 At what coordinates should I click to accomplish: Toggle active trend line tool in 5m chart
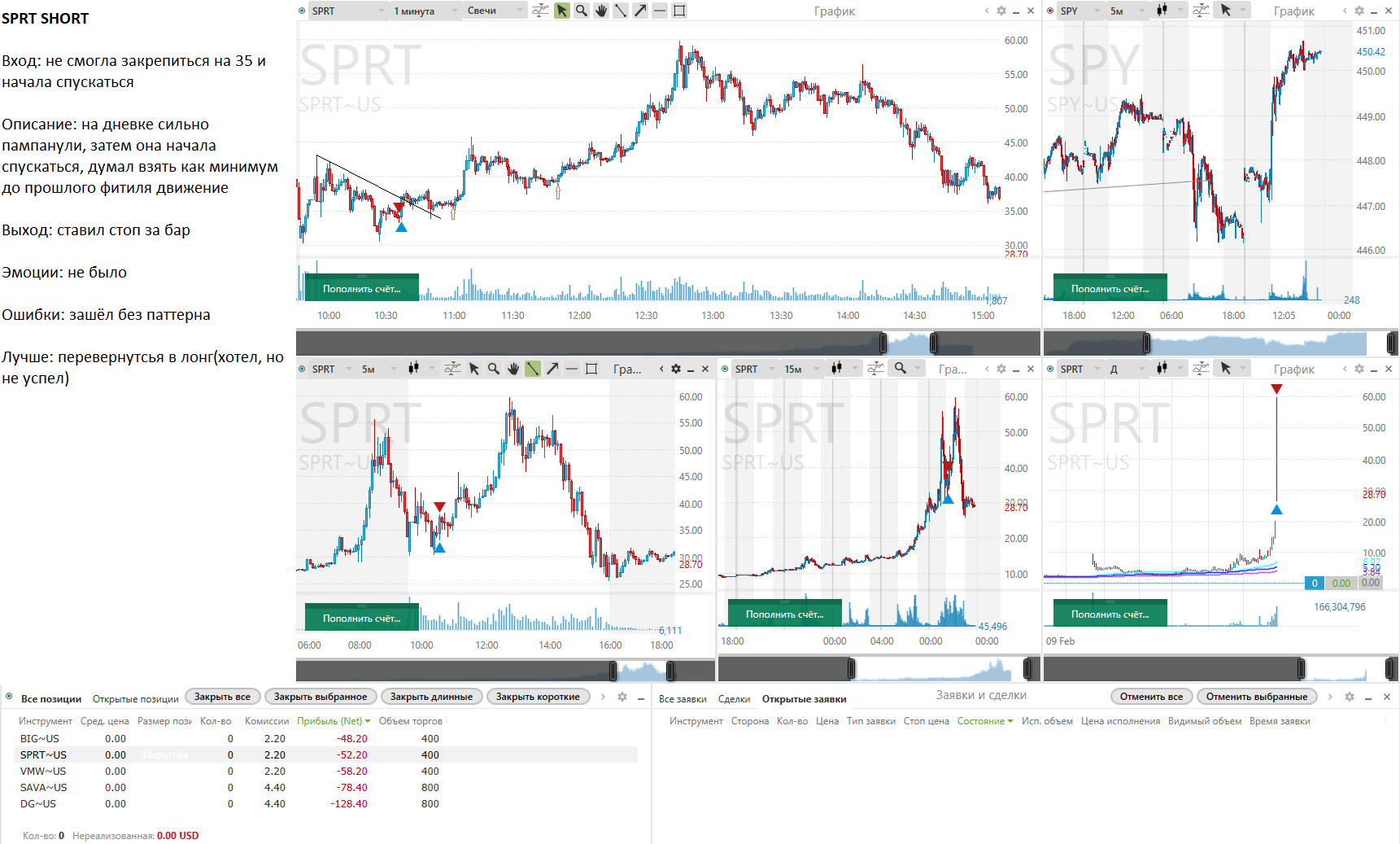533,369
